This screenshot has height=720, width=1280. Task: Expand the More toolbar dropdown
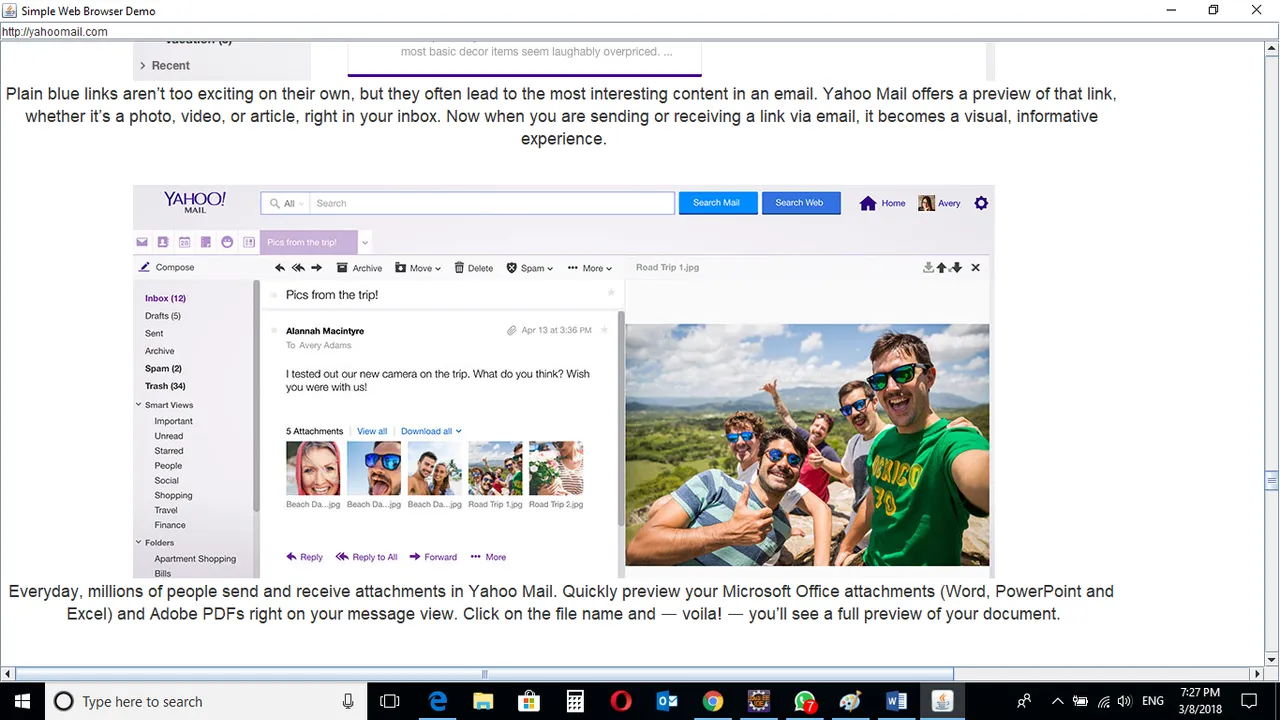point(590,268)
